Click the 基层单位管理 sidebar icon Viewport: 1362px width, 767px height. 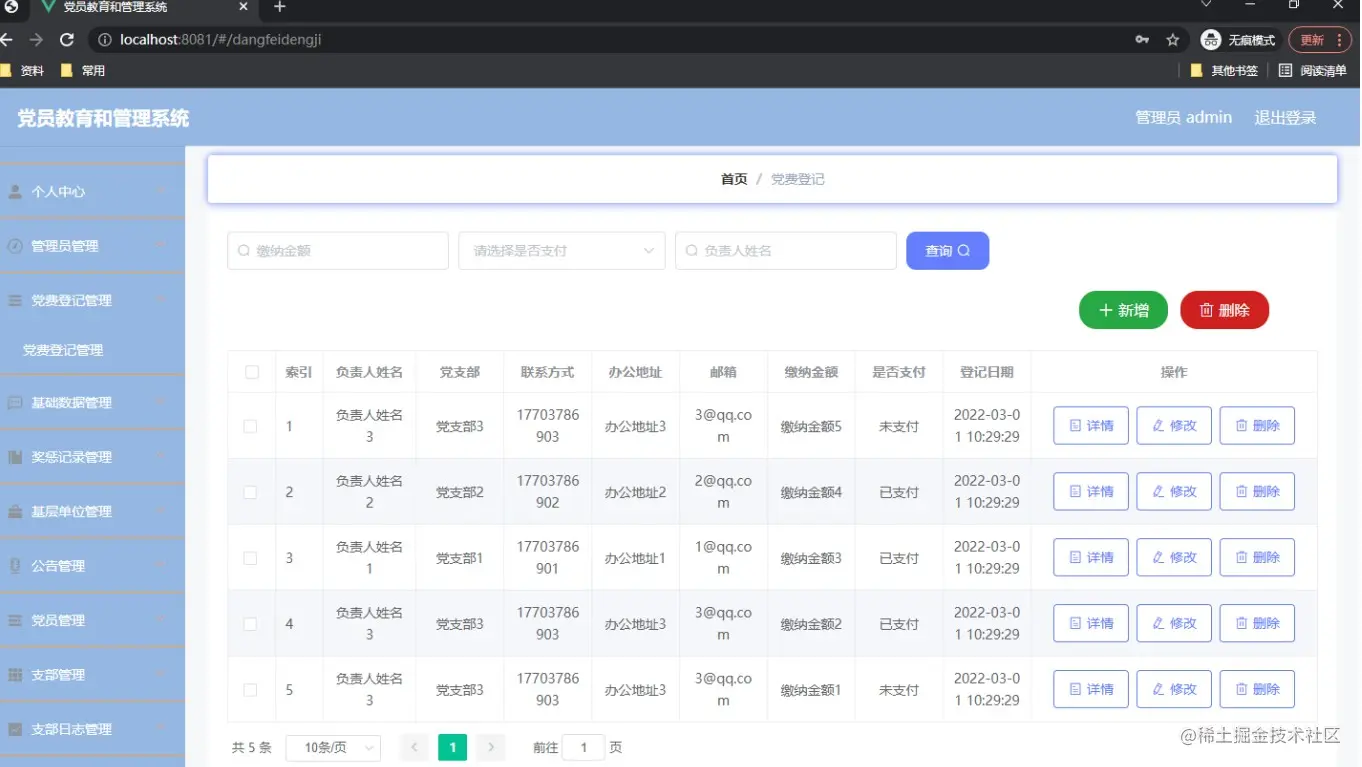click(15, 512)
